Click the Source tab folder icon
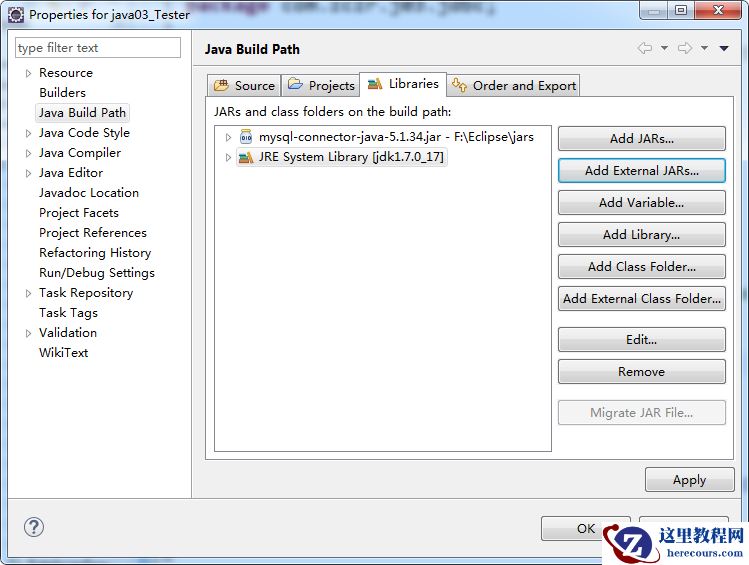The width and height of the screenshot is (749, 565). pos(221,85)
